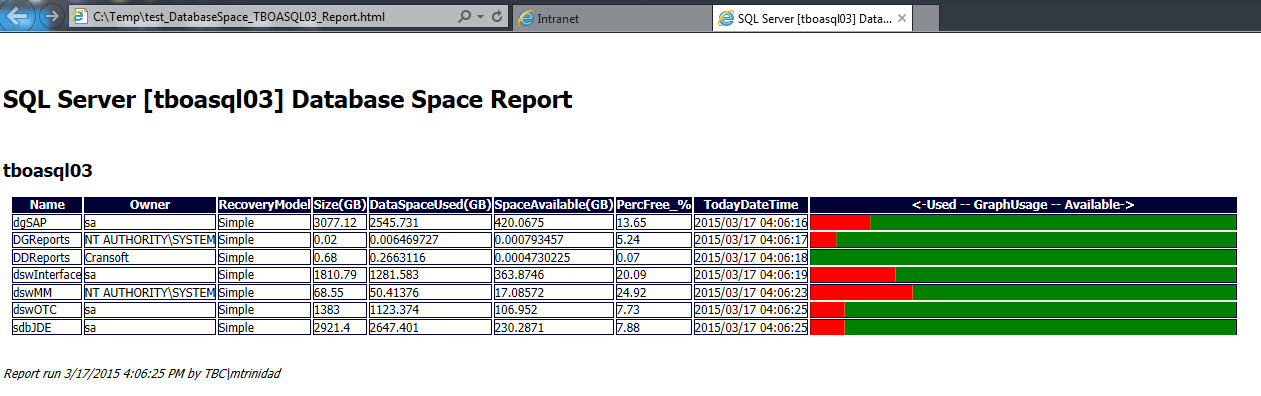Click the page icon beside the file path
The height and width of the screenshot is (396, 1261).
point(80,18)
